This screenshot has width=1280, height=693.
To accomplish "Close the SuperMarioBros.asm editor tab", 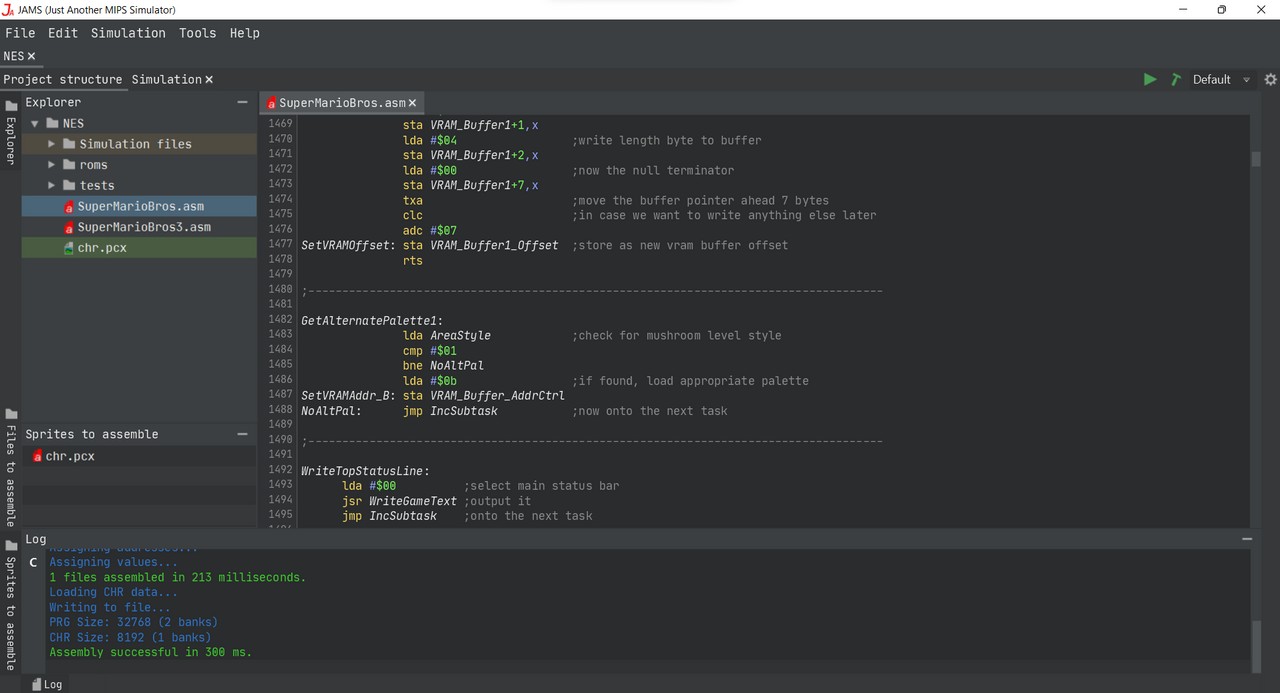I will point(412,103).
